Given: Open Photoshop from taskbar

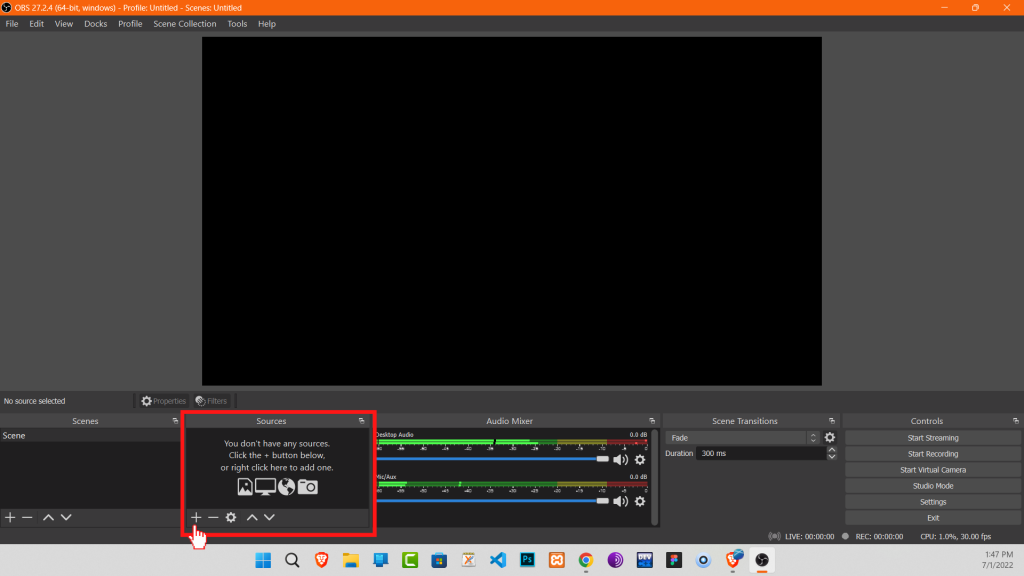Looking at the screenshot, I should (527, 560).
